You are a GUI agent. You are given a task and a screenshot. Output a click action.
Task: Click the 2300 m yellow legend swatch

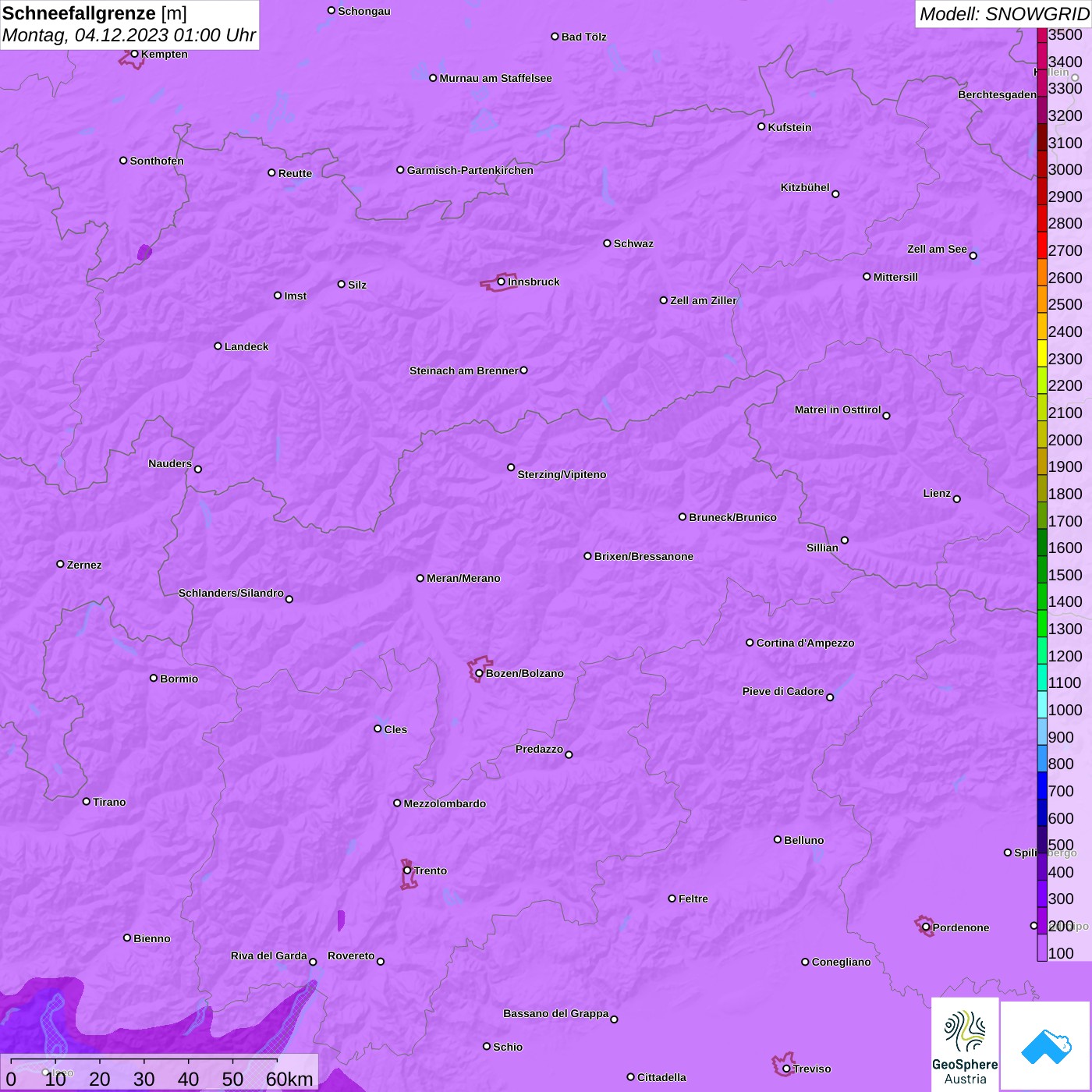point(1042,353)
